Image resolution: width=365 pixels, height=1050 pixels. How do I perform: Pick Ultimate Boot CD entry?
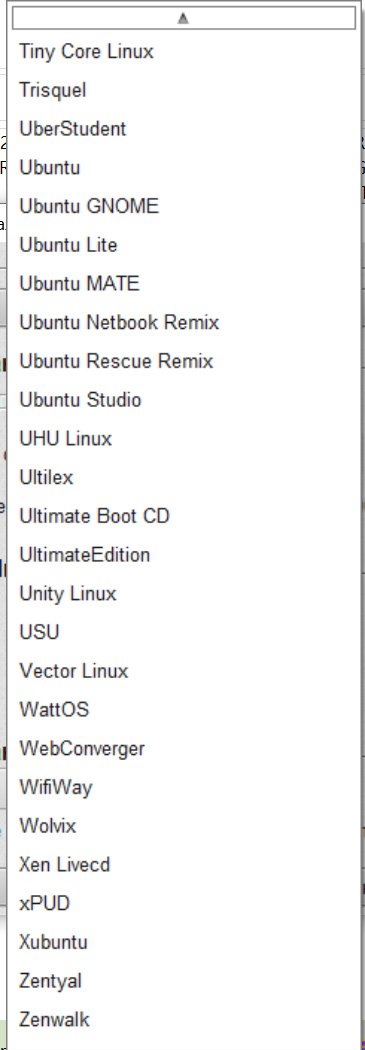coord(184,516)
